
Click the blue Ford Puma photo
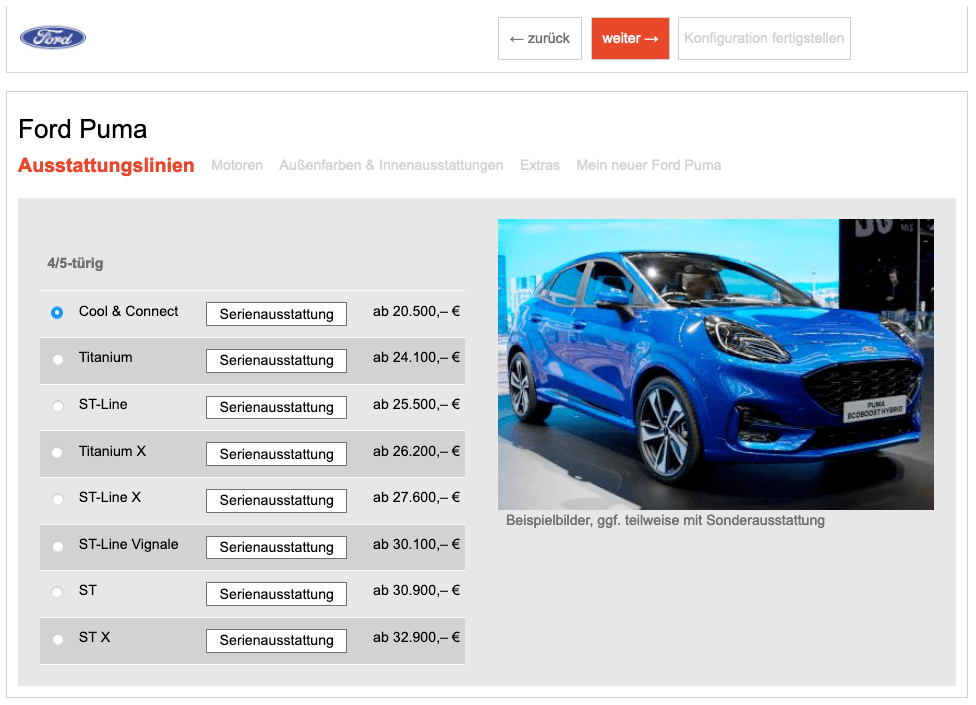tap(716, 364)
